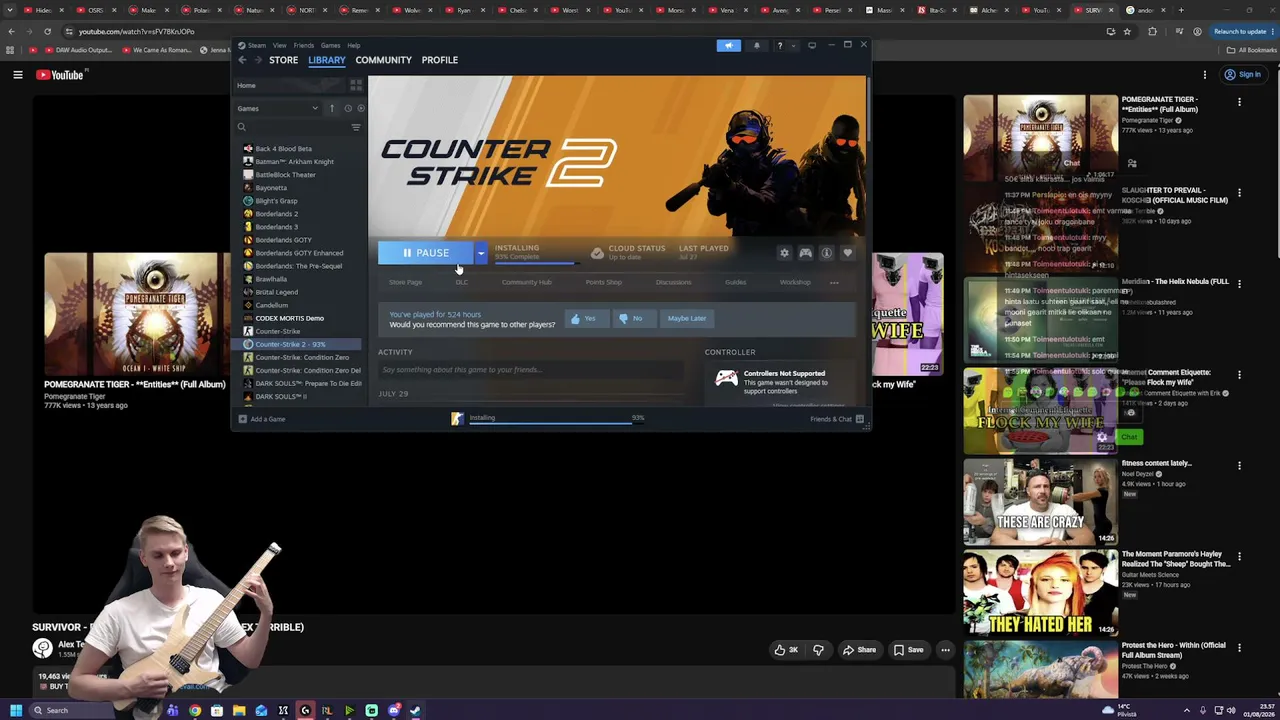Screen dimensions: 1280x720
Task: Go back with the Steam back arrow
Action: (242, 60)
